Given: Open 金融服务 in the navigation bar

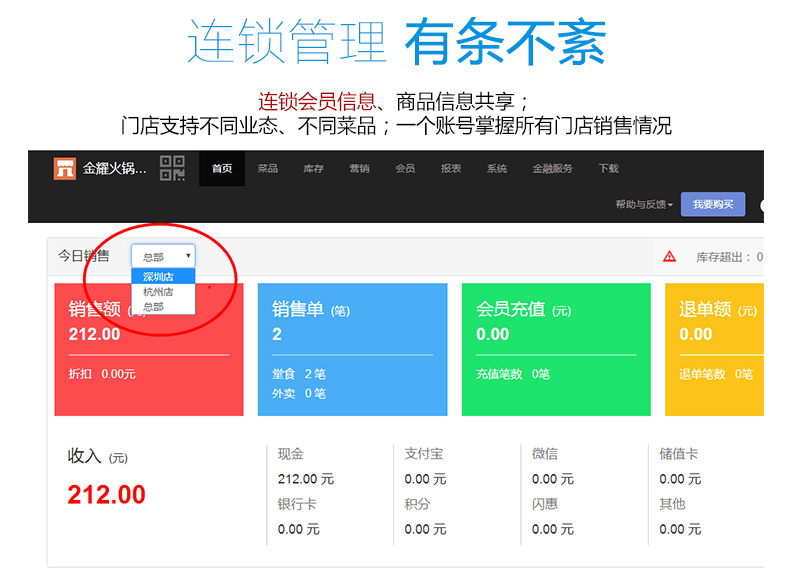Looking at the screenshot, I should coord(553,169).
